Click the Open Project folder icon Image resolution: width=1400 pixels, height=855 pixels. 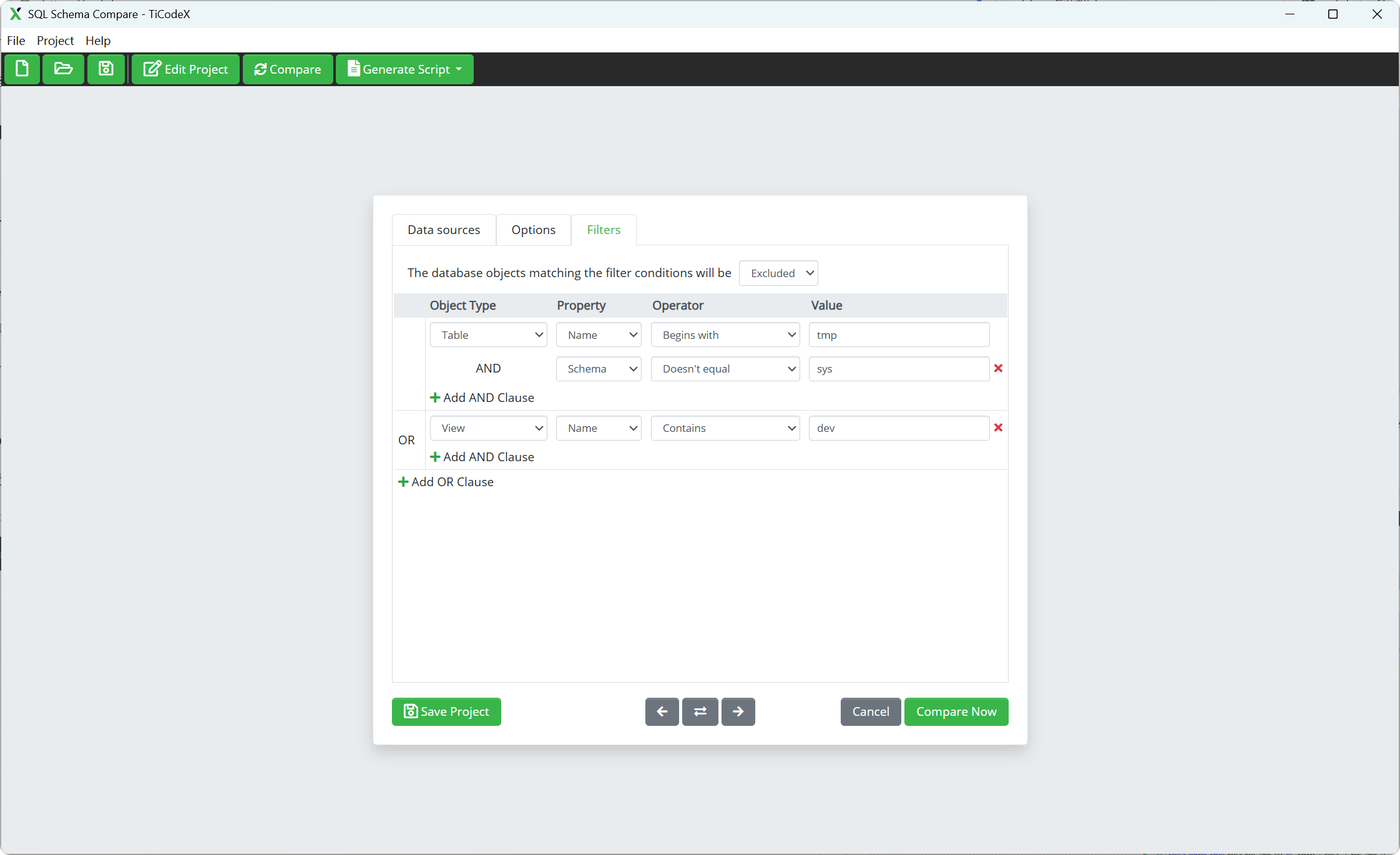63,69
